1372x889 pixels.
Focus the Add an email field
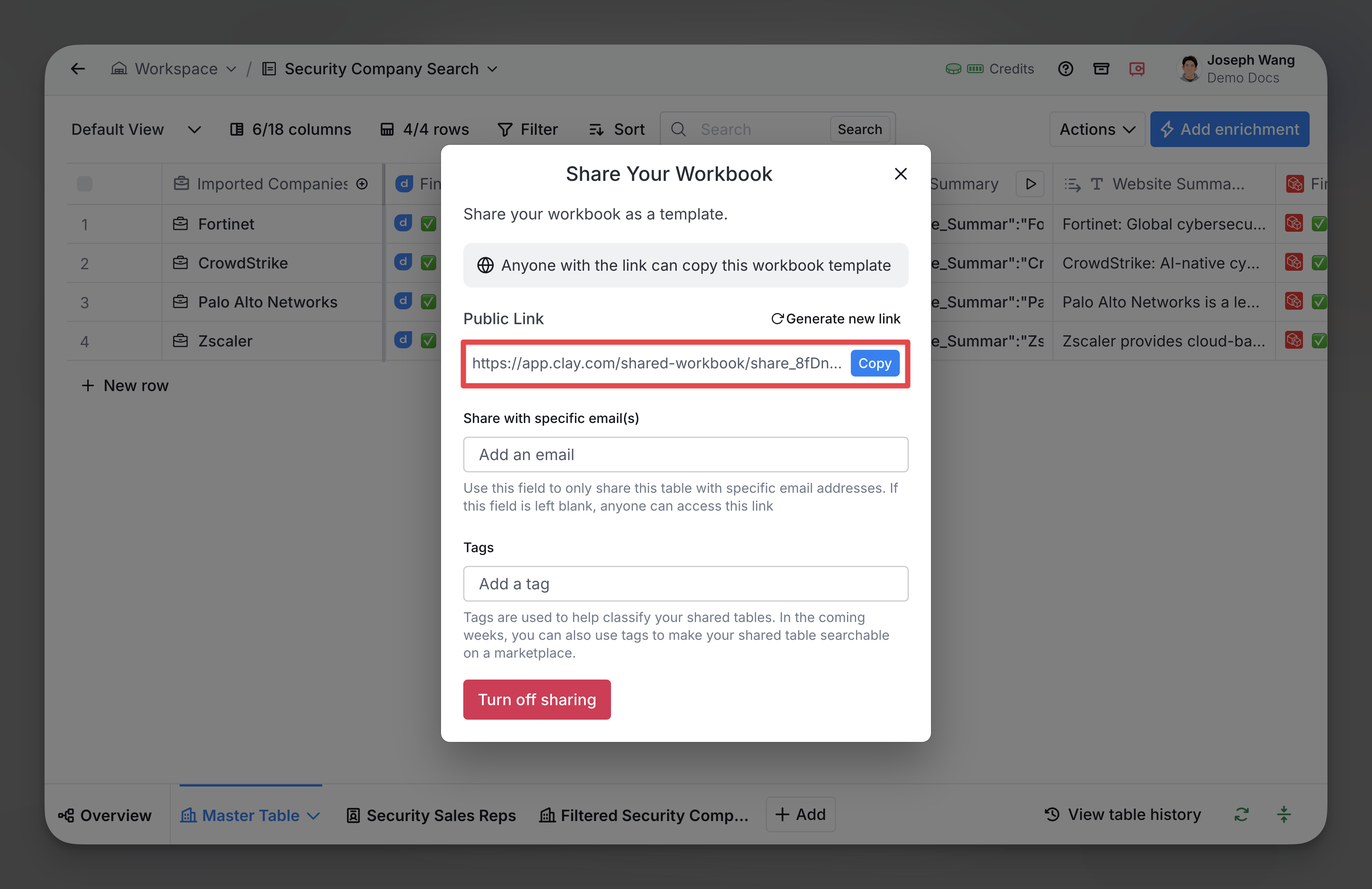click(x=685, y=454)
